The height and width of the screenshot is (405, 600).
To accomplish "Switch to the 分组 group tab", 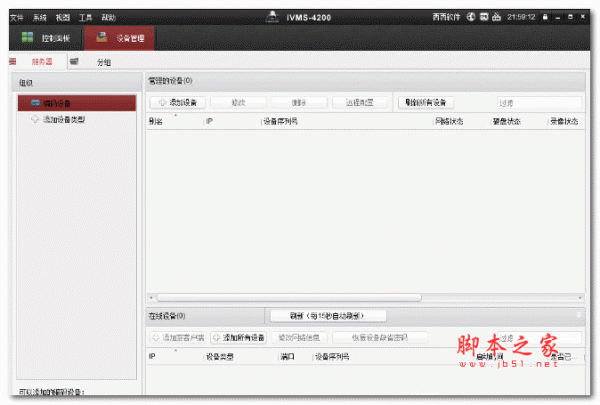I will coord(104,62).
